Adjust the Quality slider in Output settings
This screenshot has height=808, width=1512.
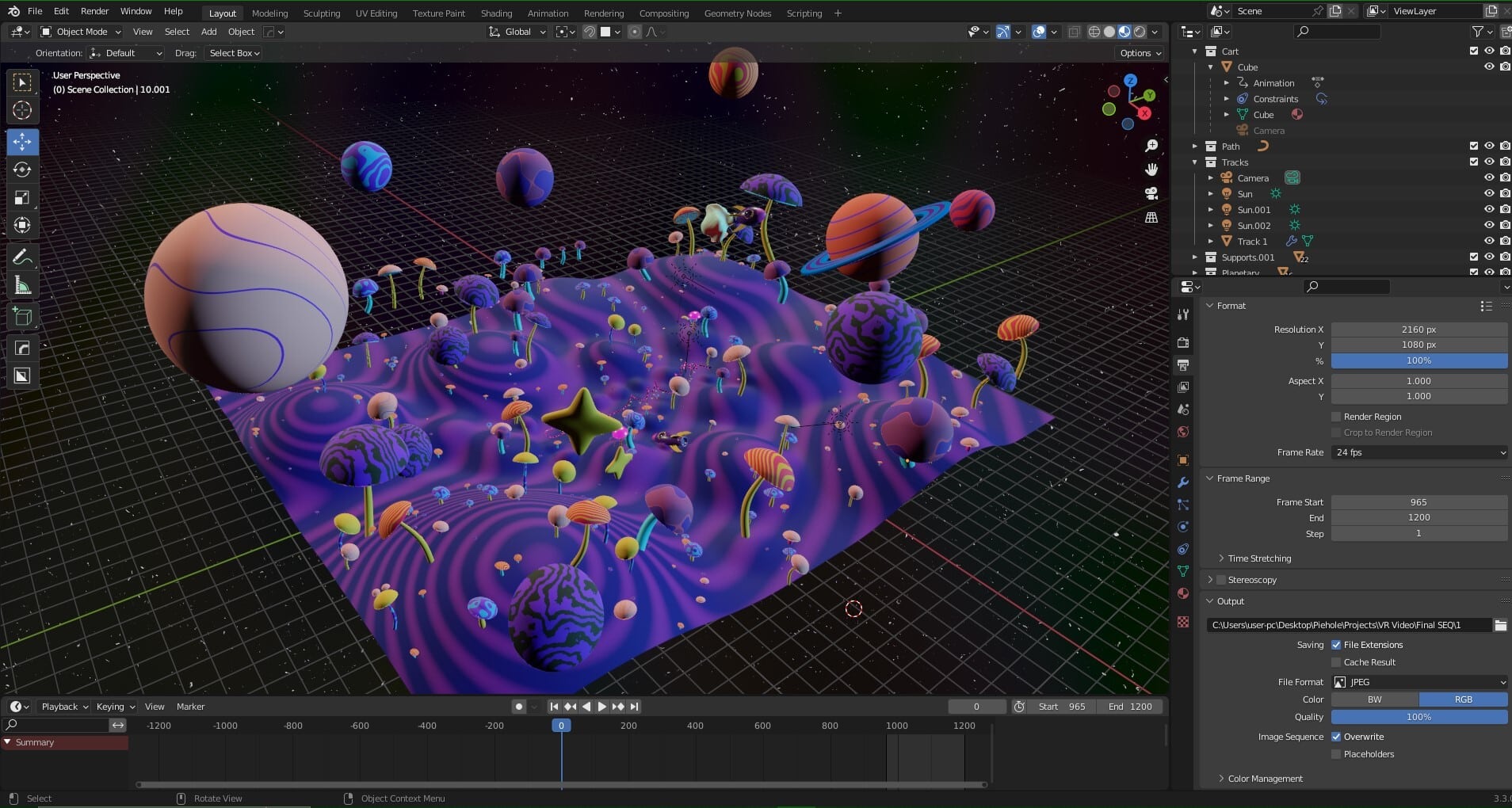click(x=1418, y=716)
